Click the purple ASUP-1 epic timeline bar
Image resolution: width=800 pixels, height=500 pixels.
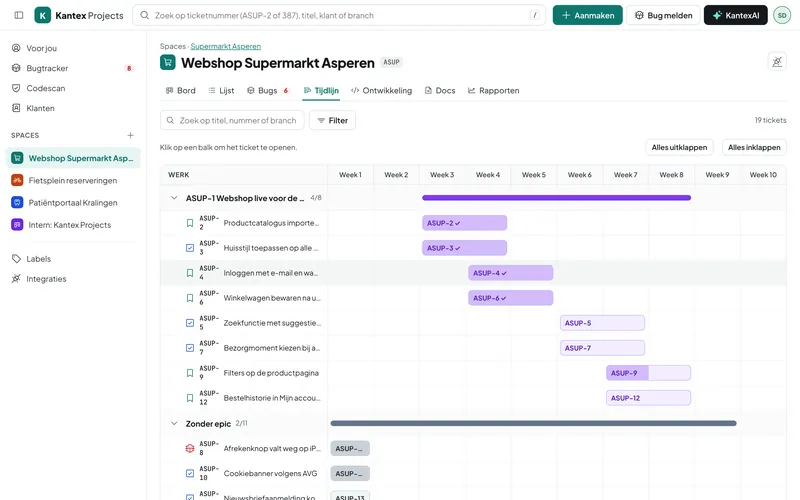click(x=557, y=198)
